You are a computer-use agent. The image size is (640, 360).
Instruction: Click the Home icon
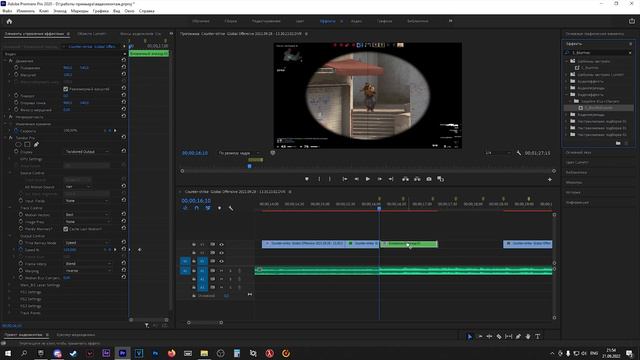click(x=9, y=21)
